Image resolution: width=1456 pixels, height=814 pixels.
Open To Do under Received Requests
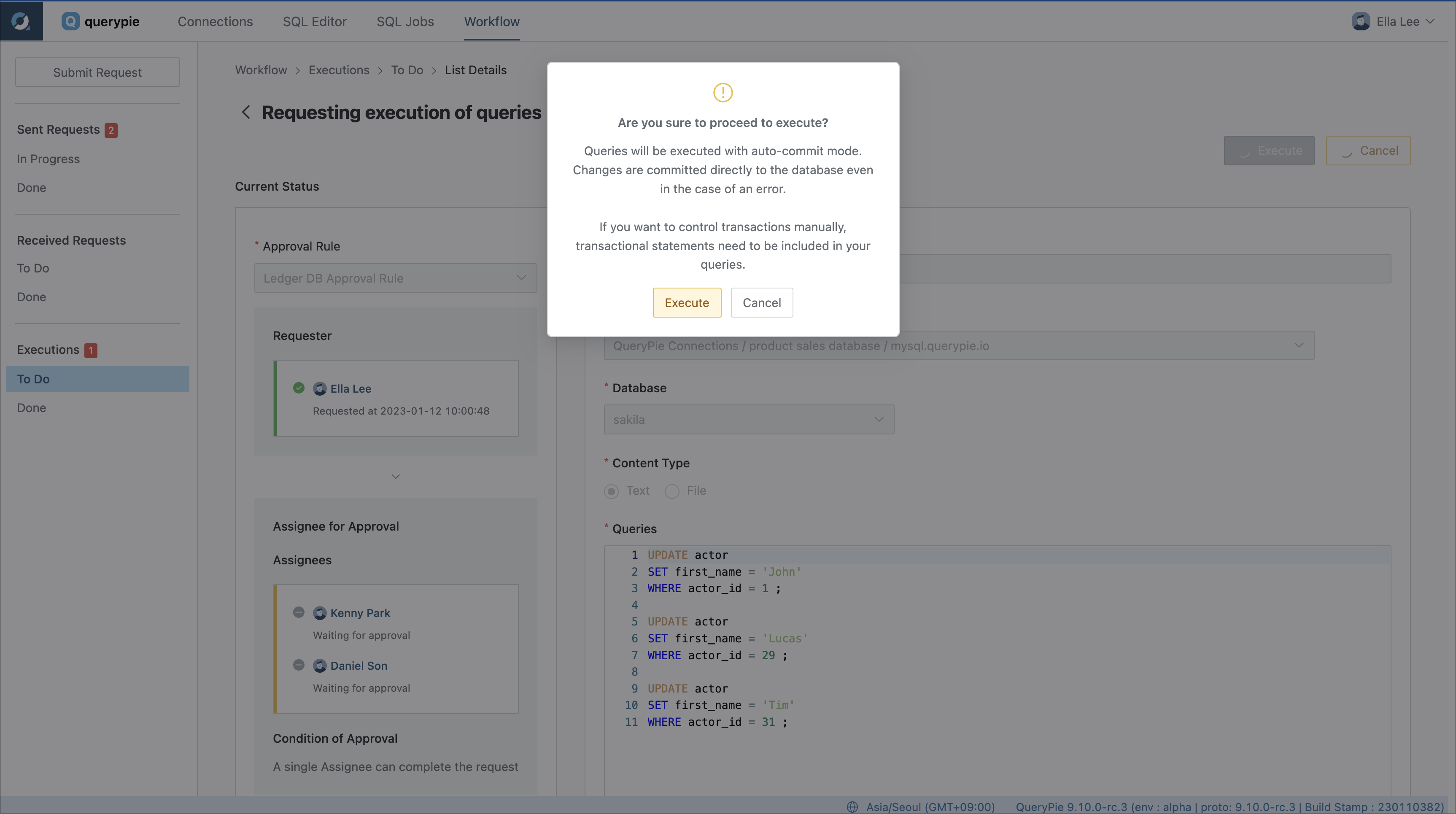click(33, 269)
